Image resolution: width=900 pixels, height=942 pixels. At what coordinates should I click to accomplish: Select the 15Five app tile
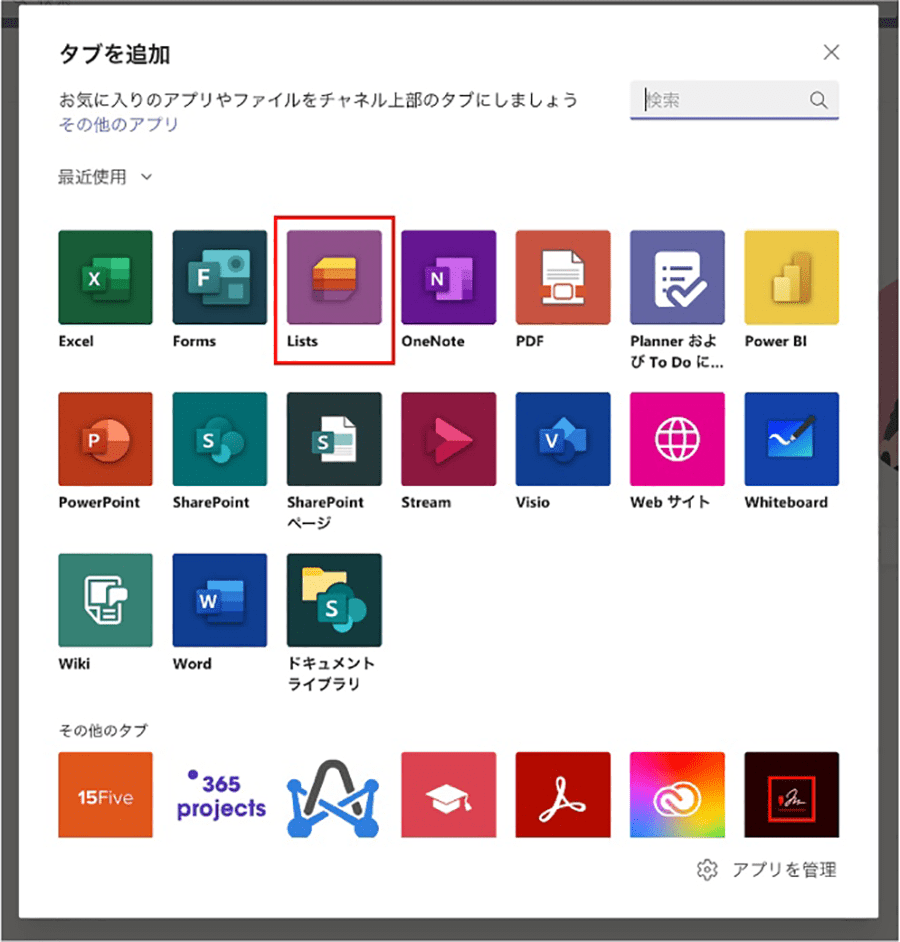pyautogui.click(x=105, y=795)
